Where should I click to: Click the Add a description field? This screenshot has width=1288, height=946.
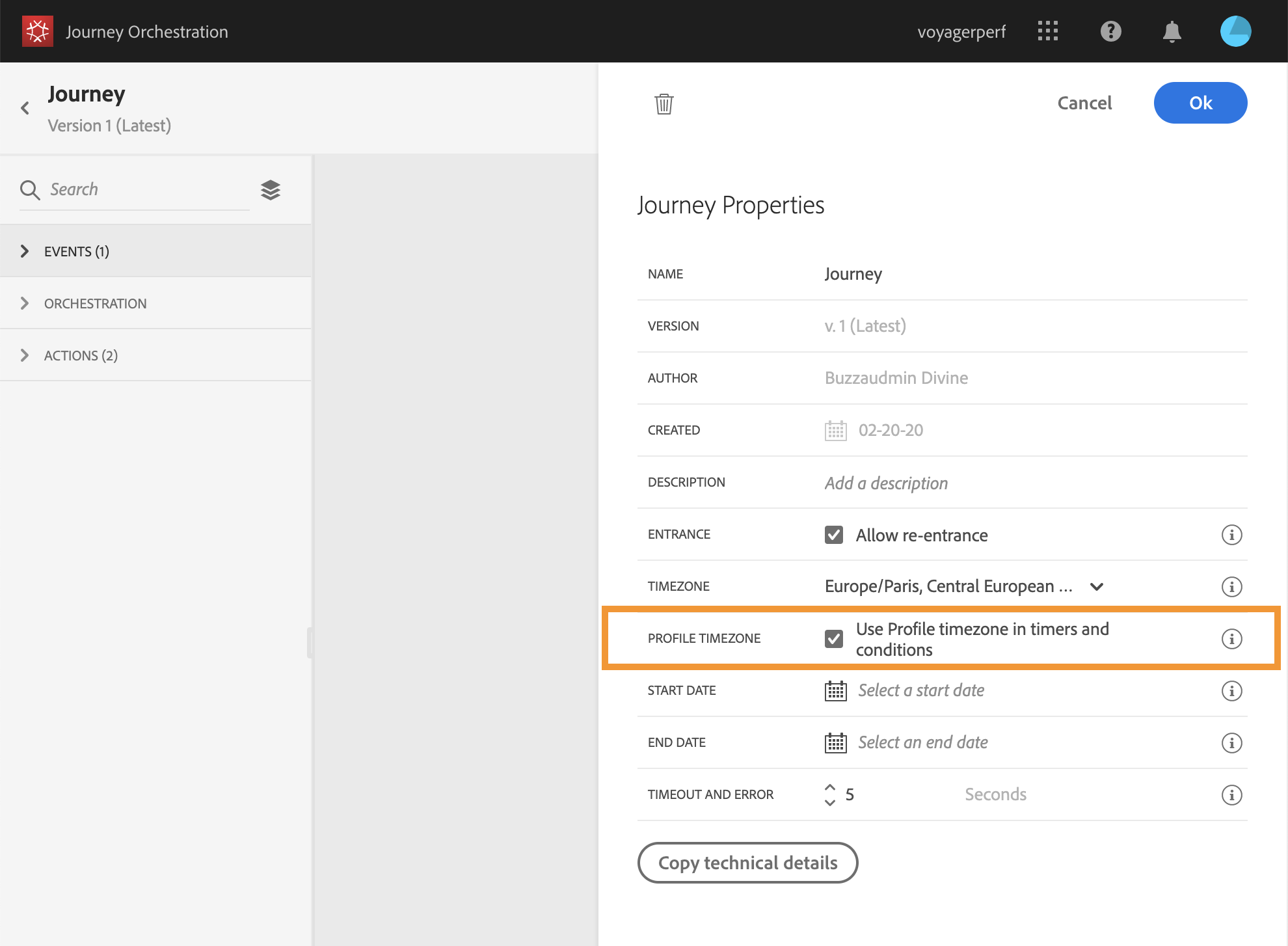point(886,483)
